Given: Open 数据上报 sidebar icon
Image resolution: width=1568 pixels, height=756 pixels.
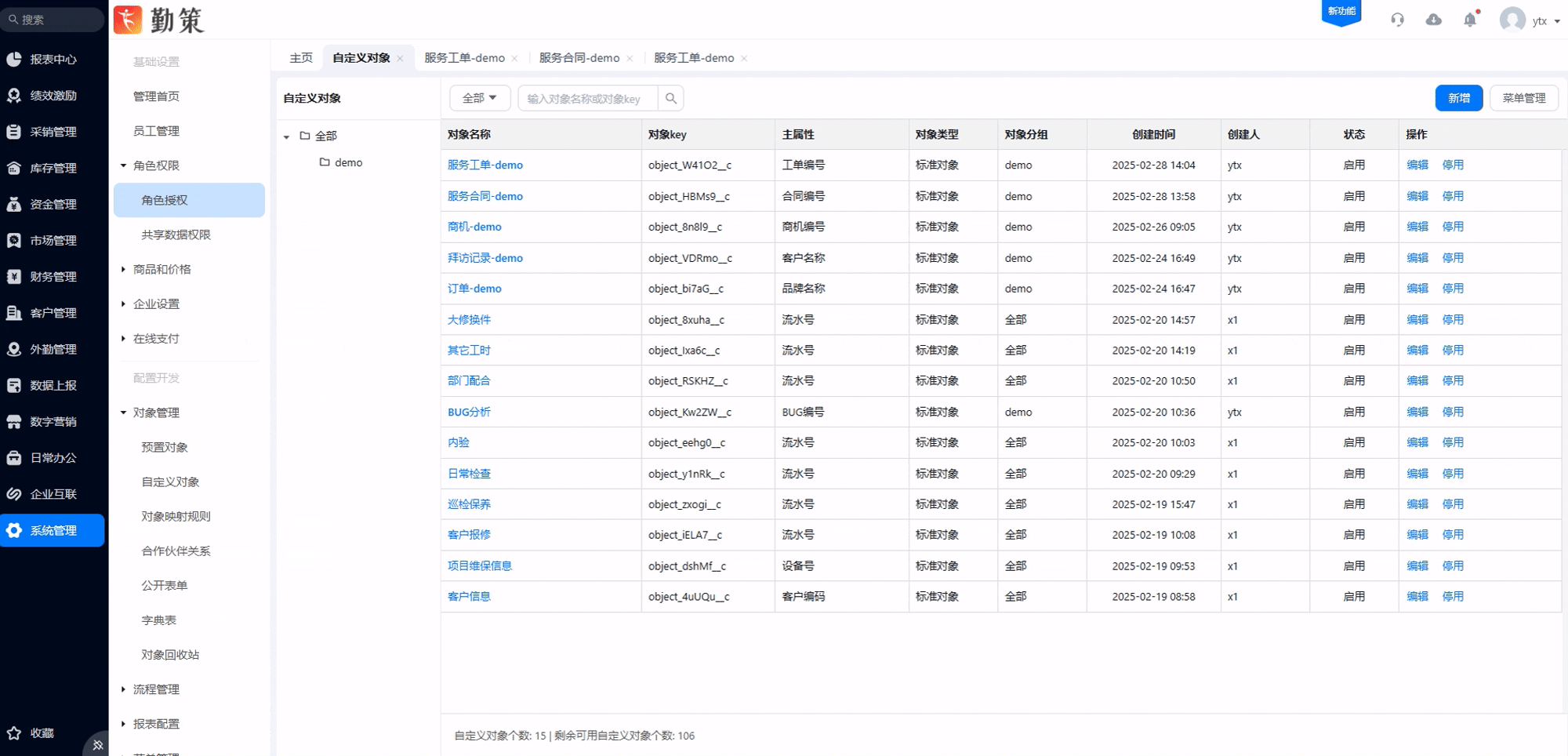Looking at the screenshot, I should pos(14,385).
